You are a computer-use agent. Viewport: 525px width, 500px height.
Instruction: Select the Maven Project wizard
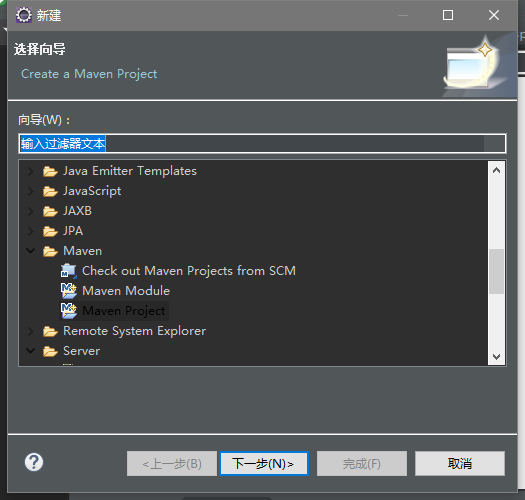coord(124,311)
